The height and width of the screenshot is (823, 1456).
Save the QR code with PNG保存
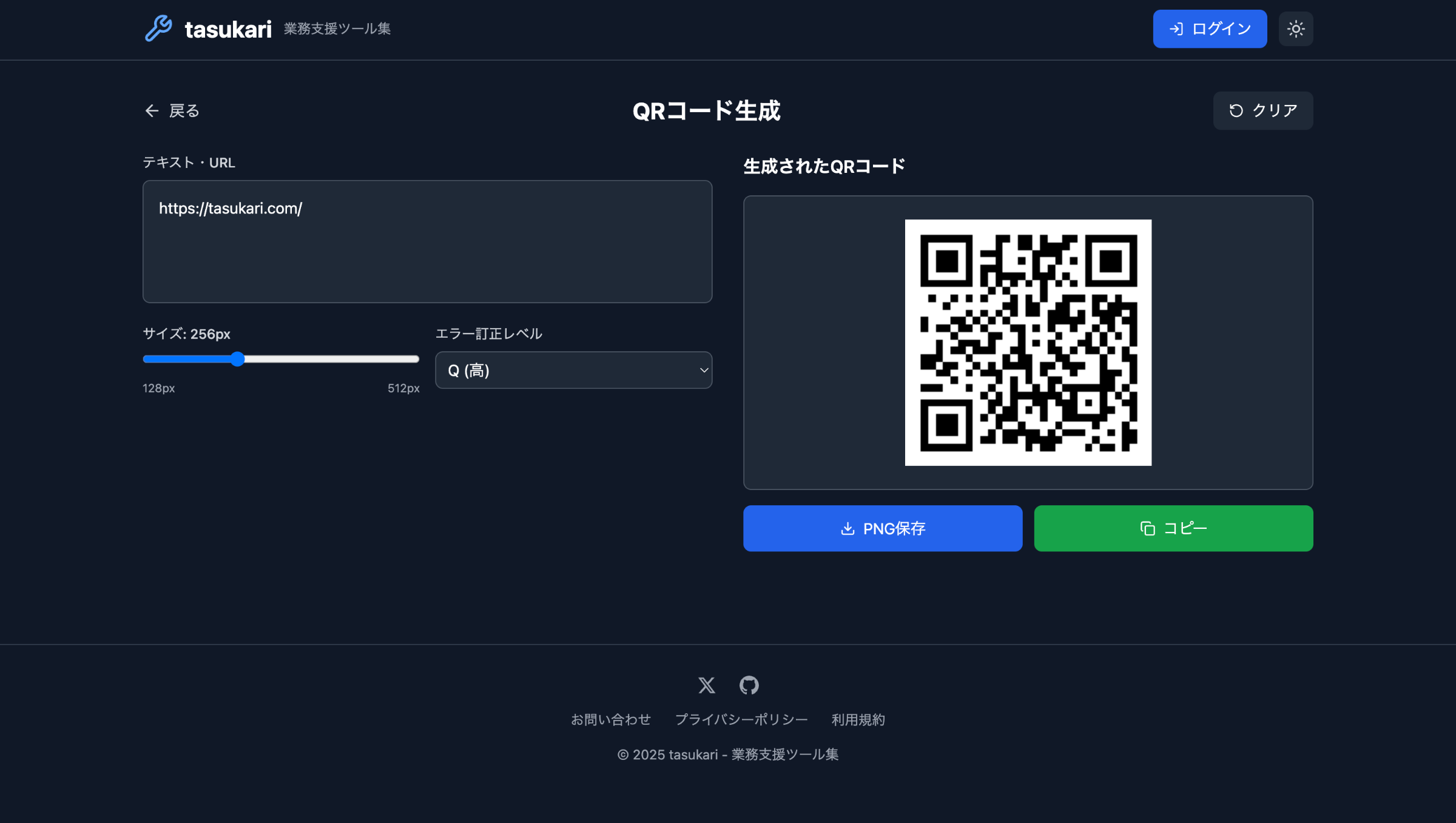883,528
